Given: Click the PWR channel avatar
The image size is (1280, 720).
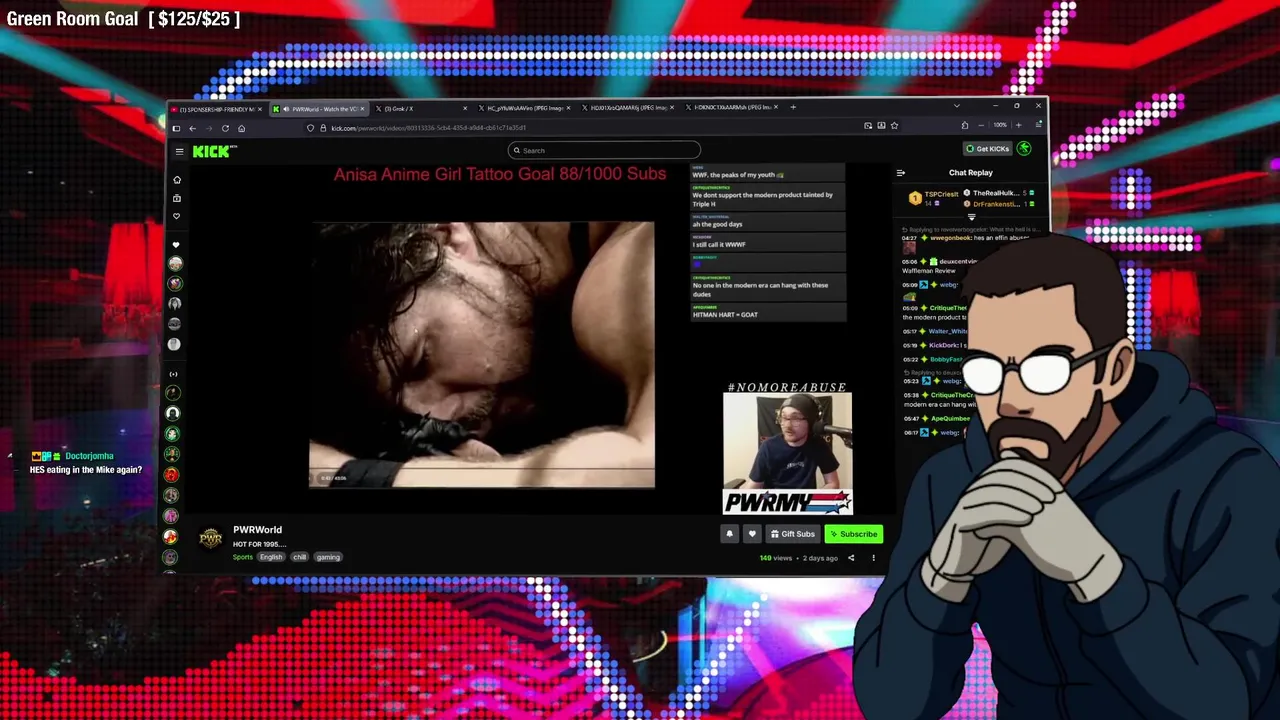Looking at the screenshot, I should (x=210, y=538).
